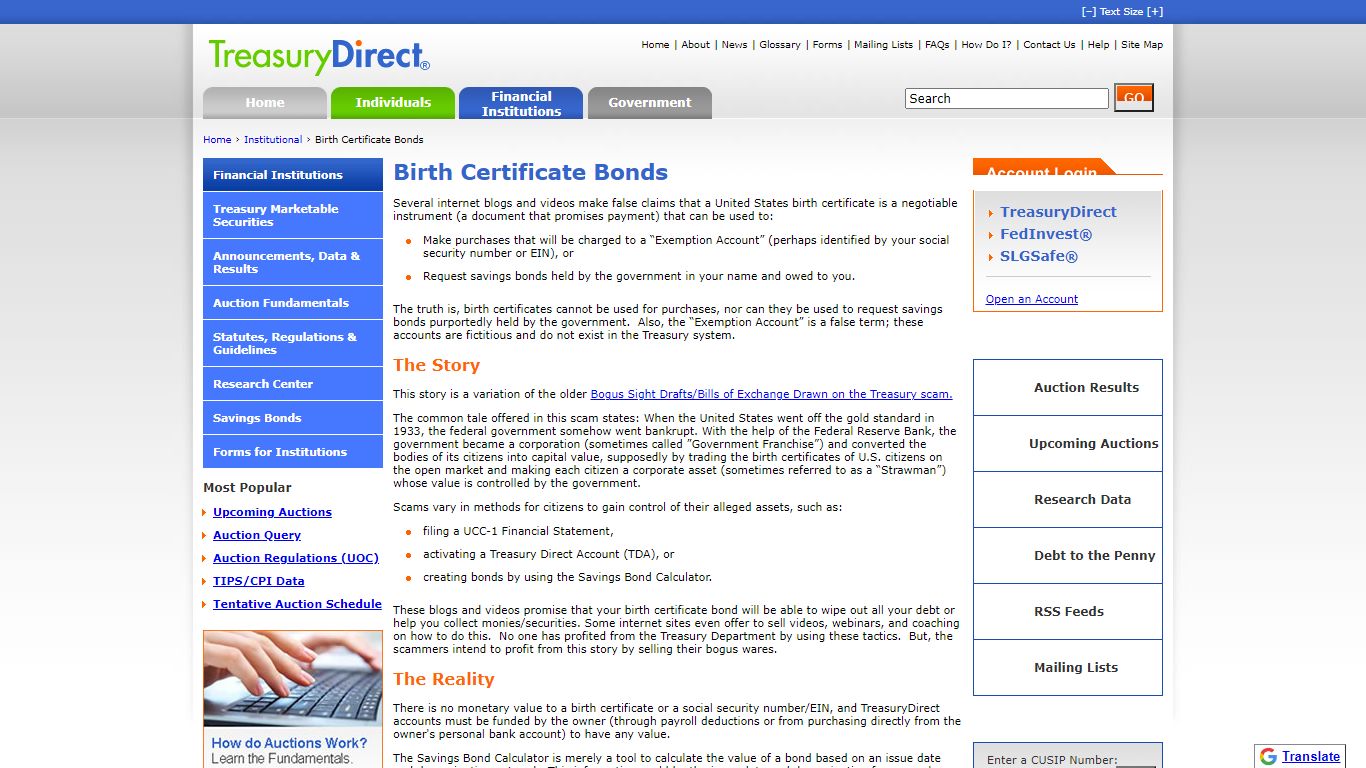This screenshot has width=1366, height=768.
Task: Click the Most Popular heading
Action: 247,487
